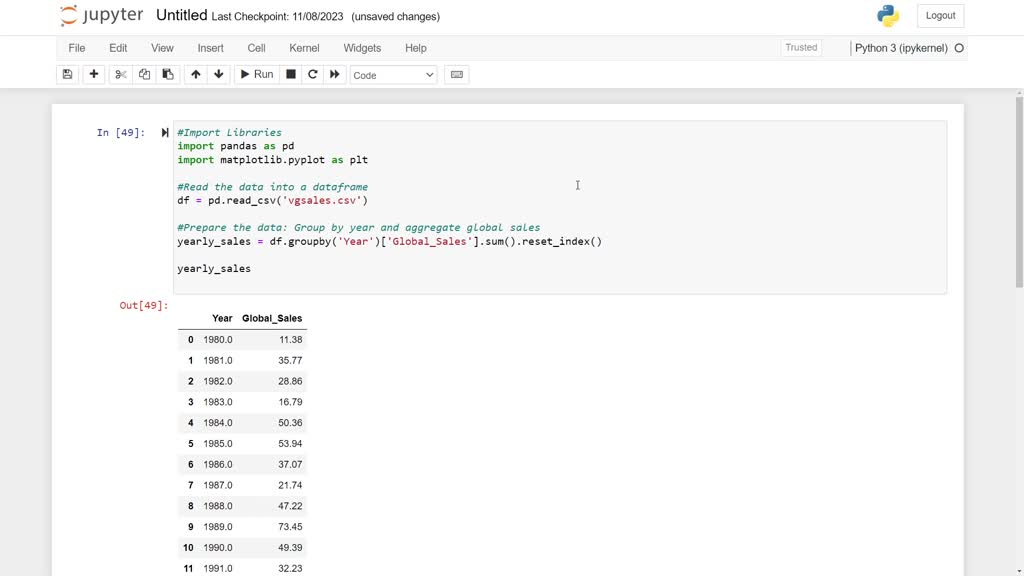The width and height of the screenshot is (1024, 576).
Task: Interrupt the kernel with the stop icon
Action: tap(291, 74)
